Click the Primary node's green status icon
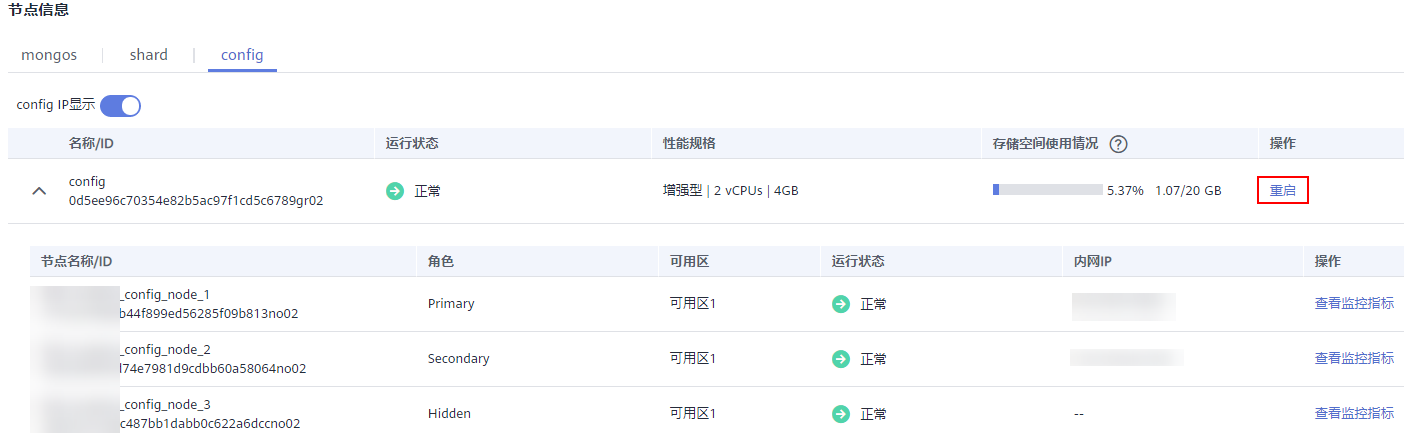This screenshot has height=441, width=1404. (x=841, y=304)
